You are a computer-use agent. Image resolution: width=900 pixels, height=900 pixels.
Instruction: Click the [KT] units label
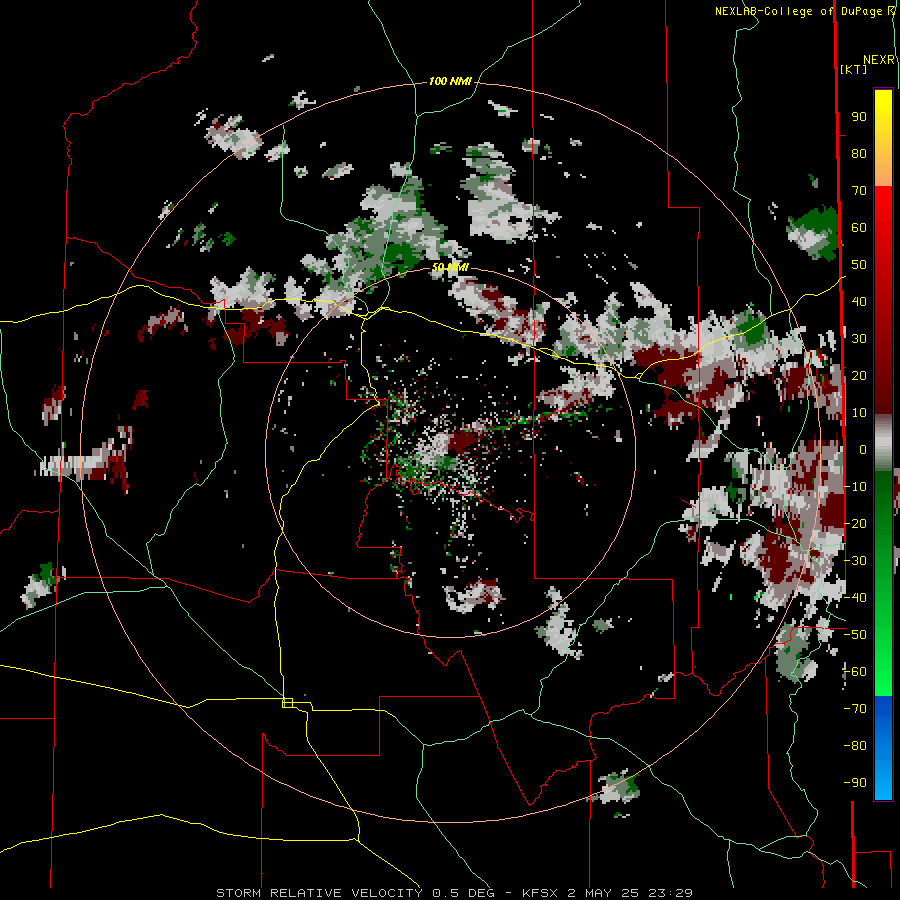point(854,69)
